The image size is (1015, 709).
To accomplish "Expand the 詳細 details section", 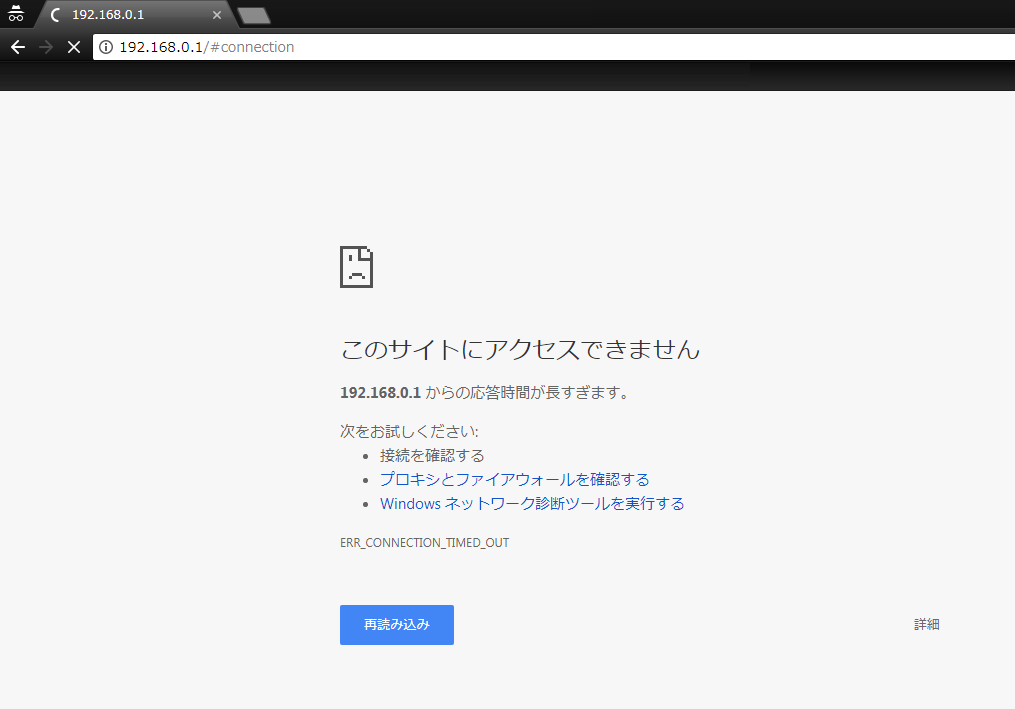I will click(926, 624).
